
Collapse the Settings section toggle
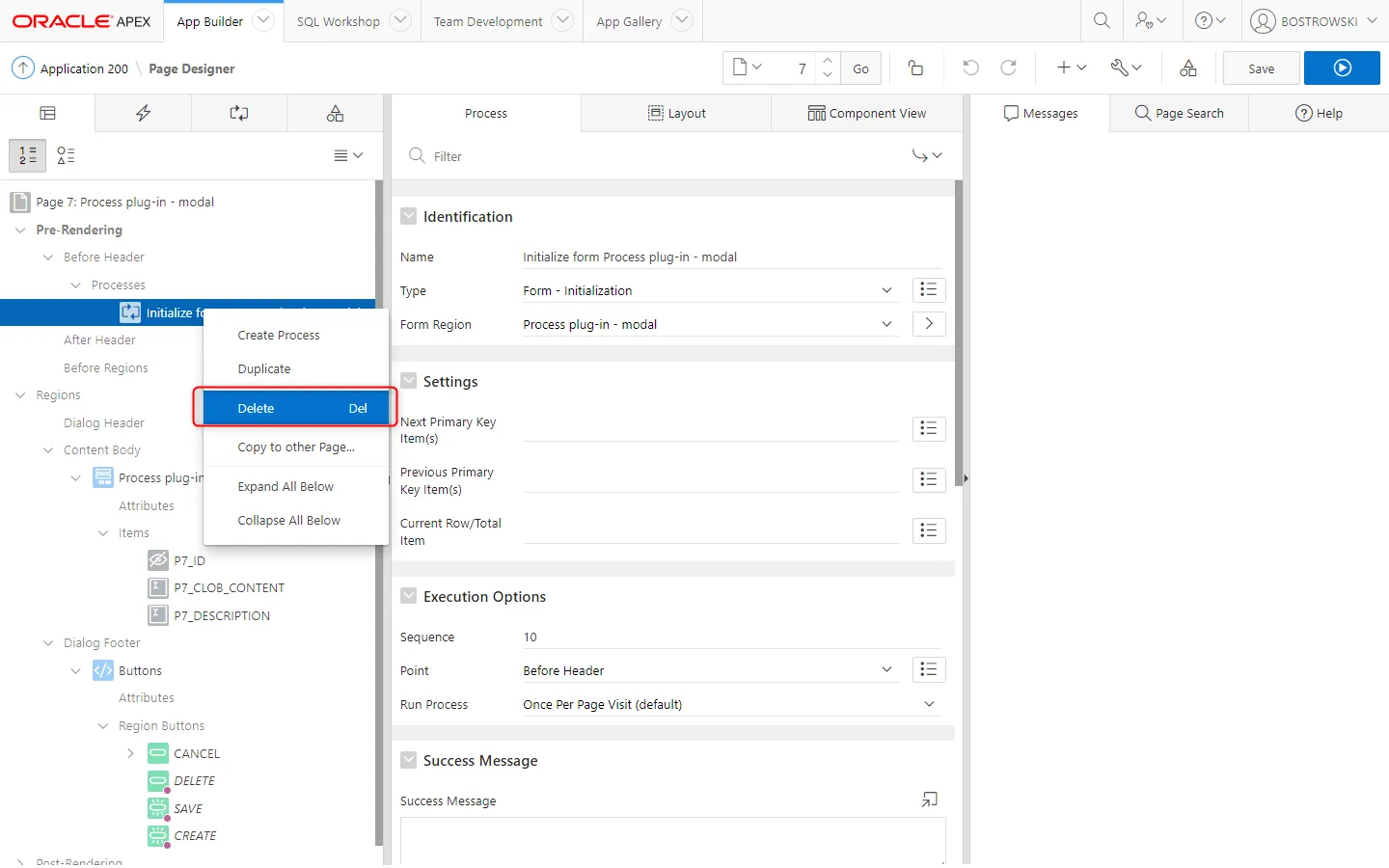click(x=409, y=382)
